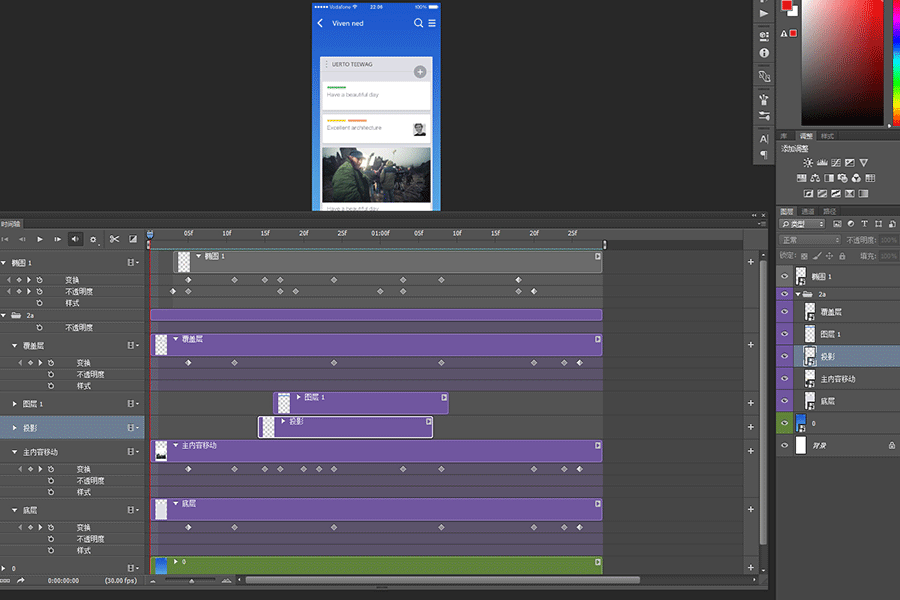Add an Exposure adjustment icon
The height and width of the screenshot is (600, 900).
coord(849,162)
